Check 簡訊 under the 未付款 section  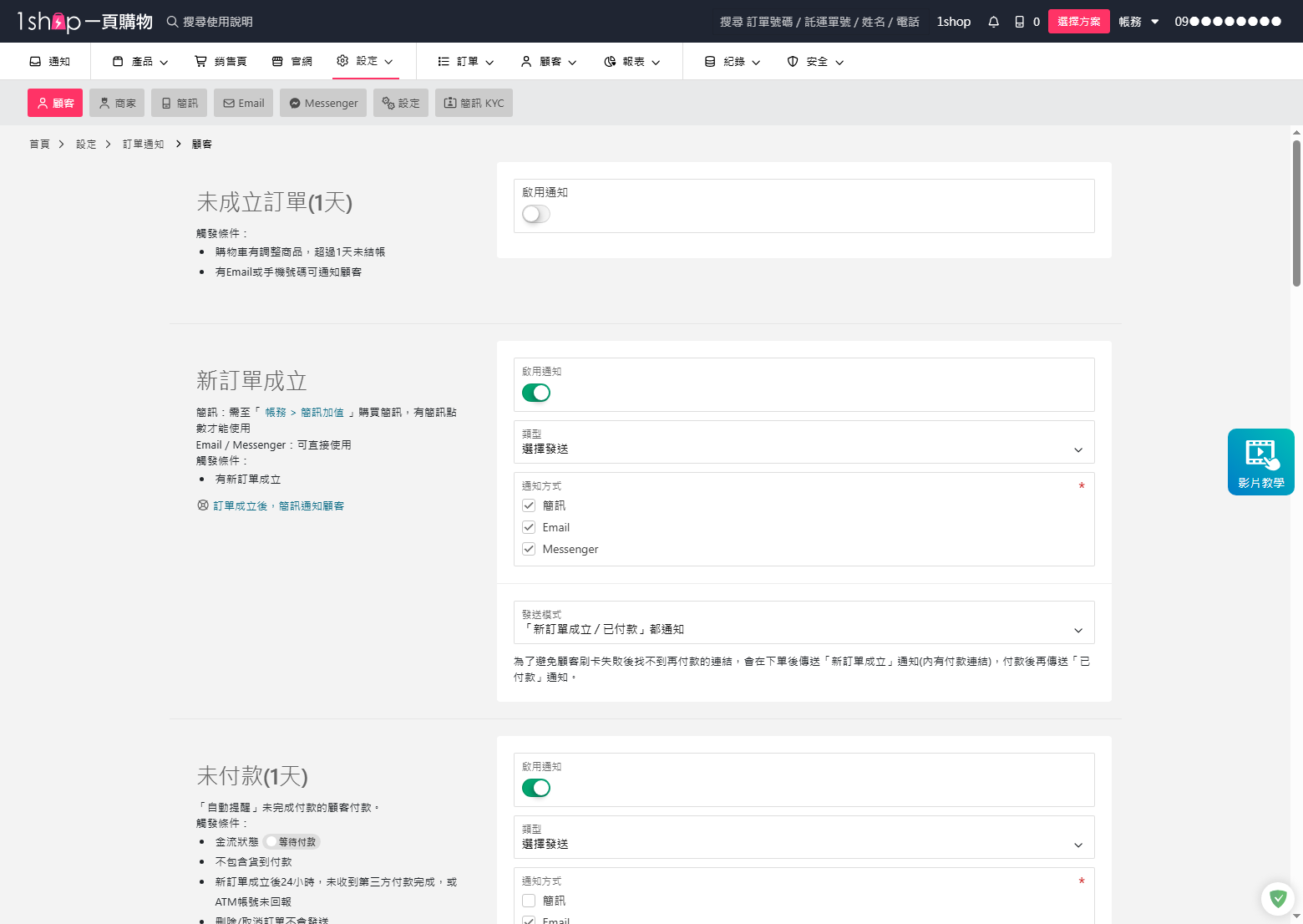529,900
